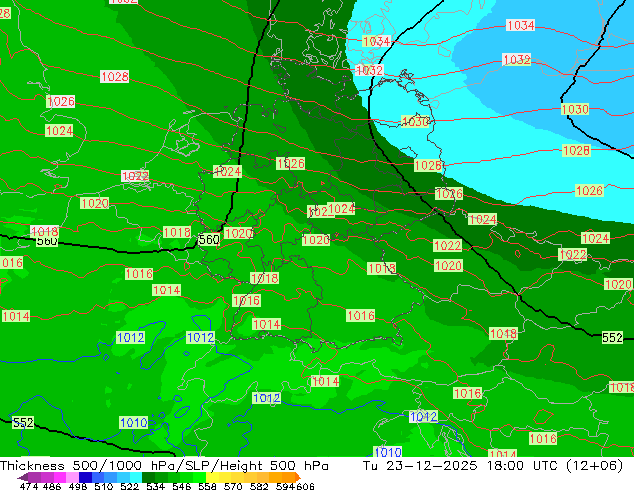Click legend value 510

tap(104, 486)
